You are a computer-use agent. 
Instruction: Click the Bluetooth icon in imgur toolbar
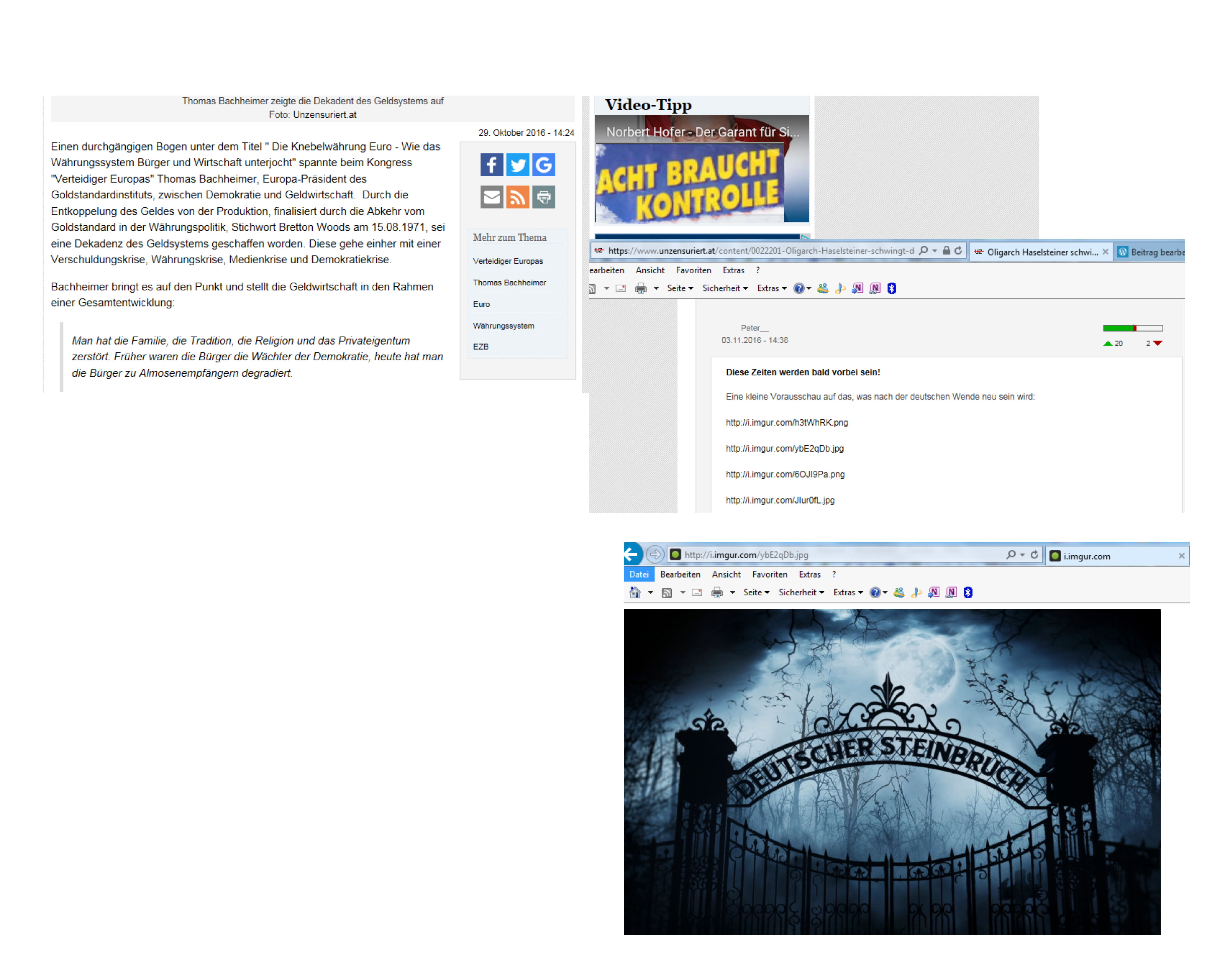pyautogui.click(x=968, y=593)
